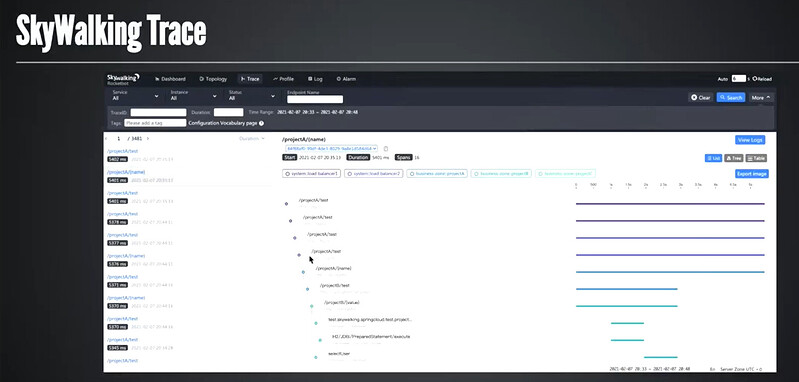Toggle system load balancer1 service filter
The width and height of the screenshot is (799, 382).
pyautogui.click(x=311, y=174)
